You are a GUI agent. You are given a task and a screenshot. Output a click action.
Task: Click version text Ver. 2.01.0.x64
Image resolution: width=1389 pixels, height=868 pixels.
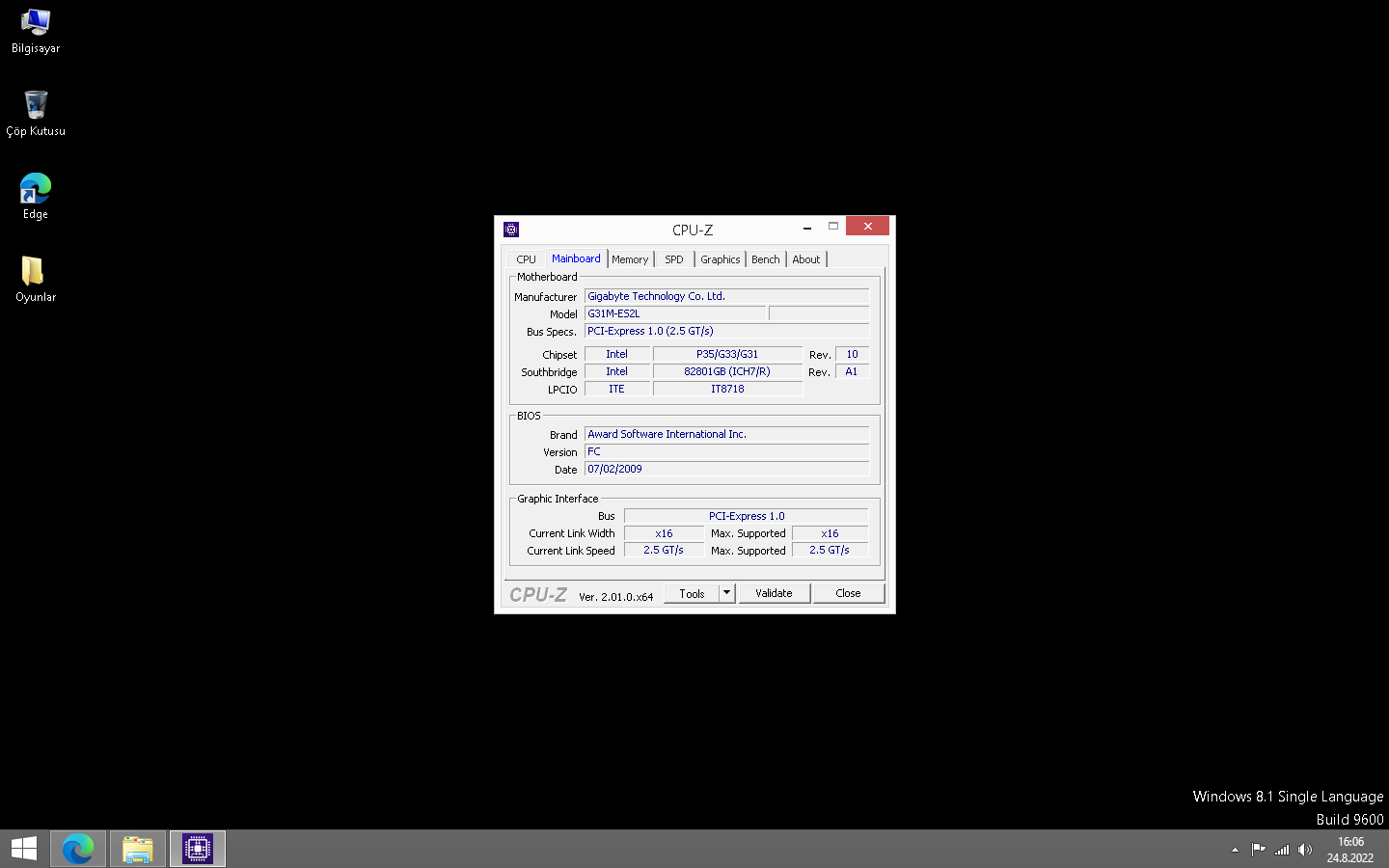tap(615, 597)
